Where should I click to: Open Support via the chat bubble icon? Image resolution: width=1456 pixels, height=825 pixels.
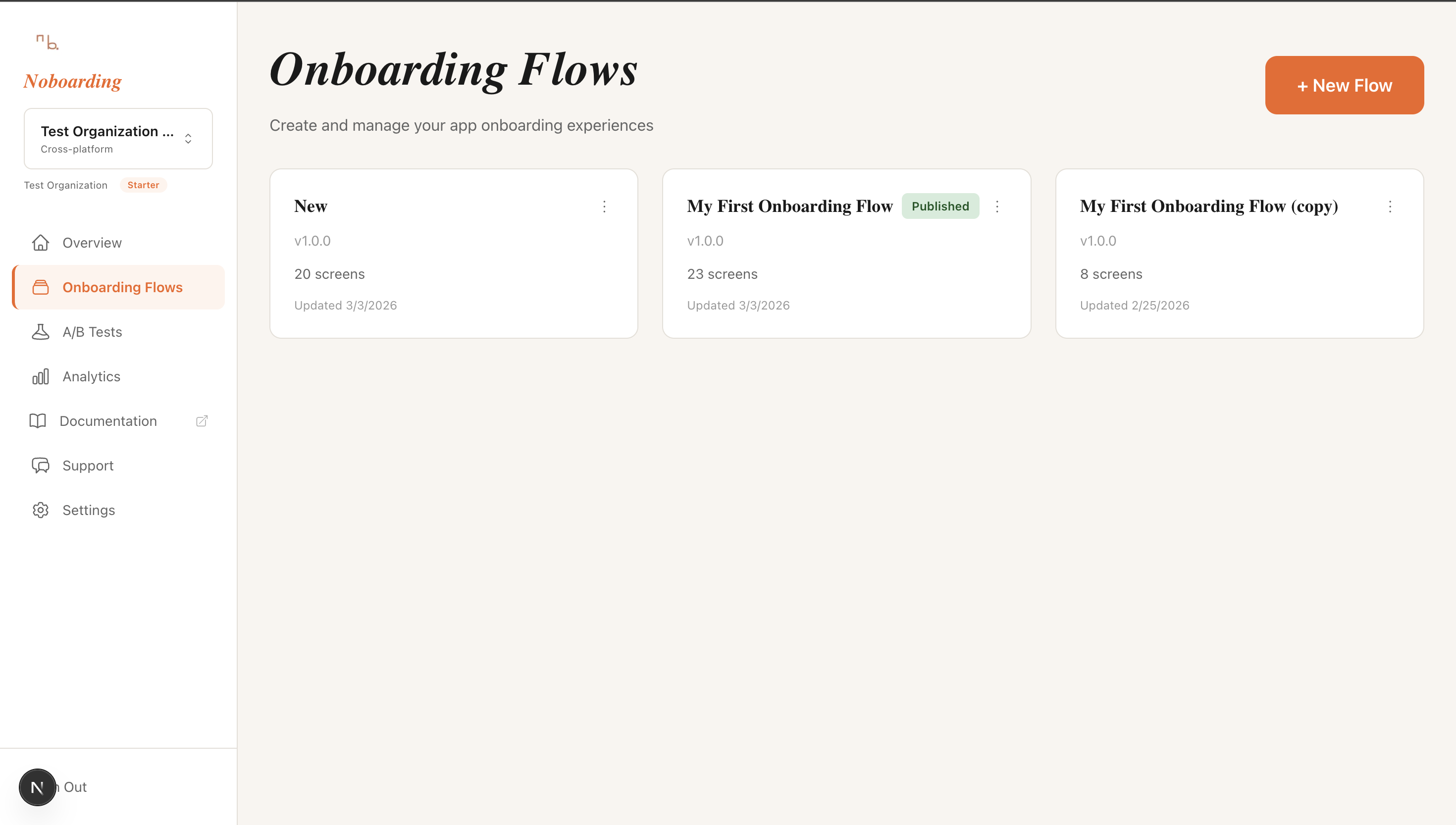[x=40, y=465]
